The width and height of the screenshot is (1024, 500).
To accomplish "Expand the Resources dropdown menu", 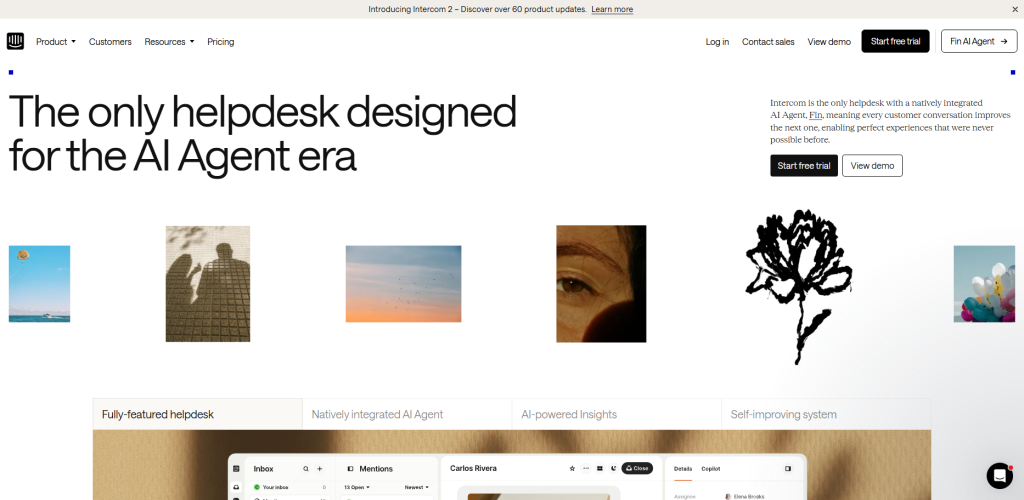I will coord(169,41).
